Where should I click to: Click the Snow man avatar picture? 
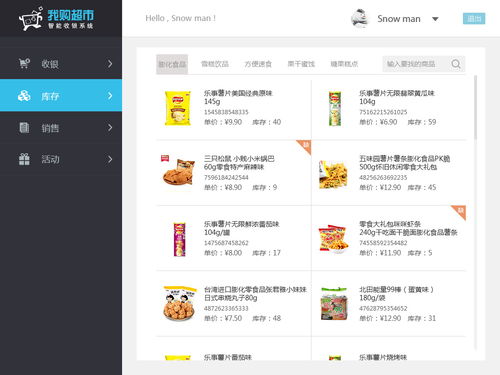[359, 18]
